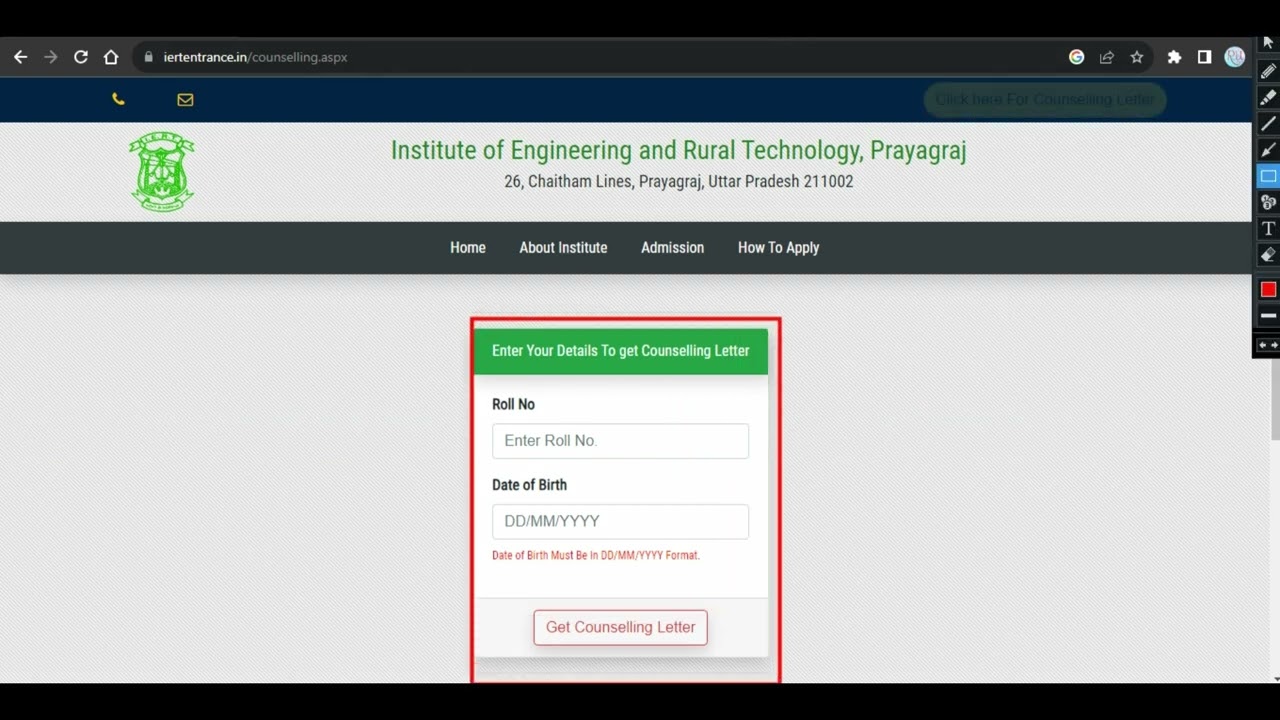Open How To Apply menu item
The width and height of the screenshot is (1280, 720).
[x=778, y=247]
